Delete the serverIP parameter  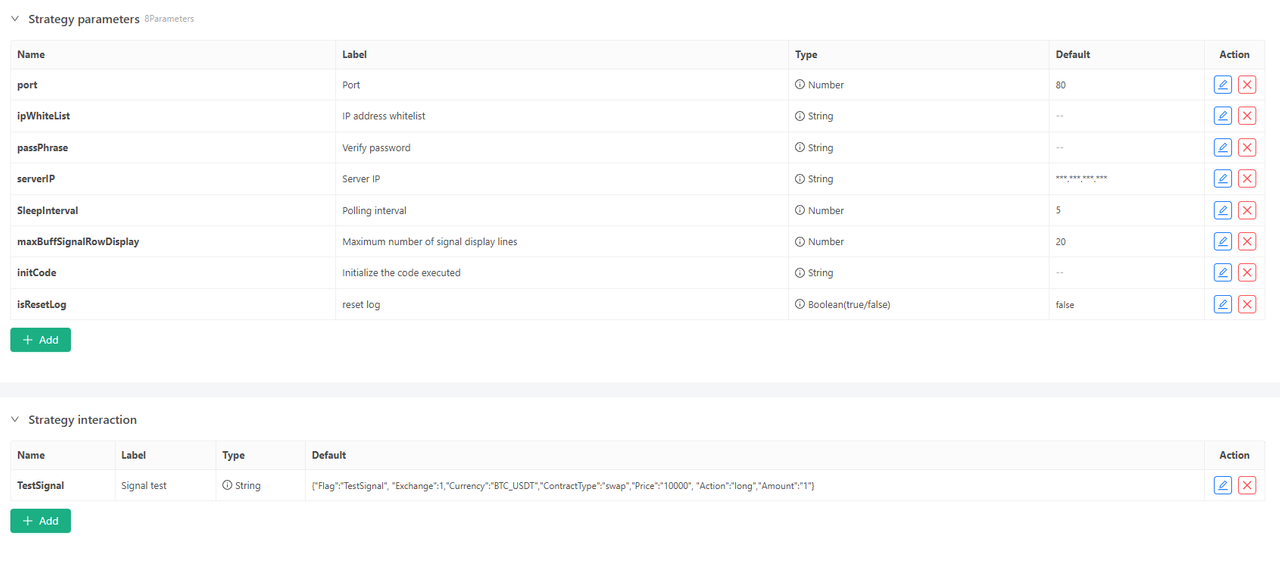tap(1247, 179)
